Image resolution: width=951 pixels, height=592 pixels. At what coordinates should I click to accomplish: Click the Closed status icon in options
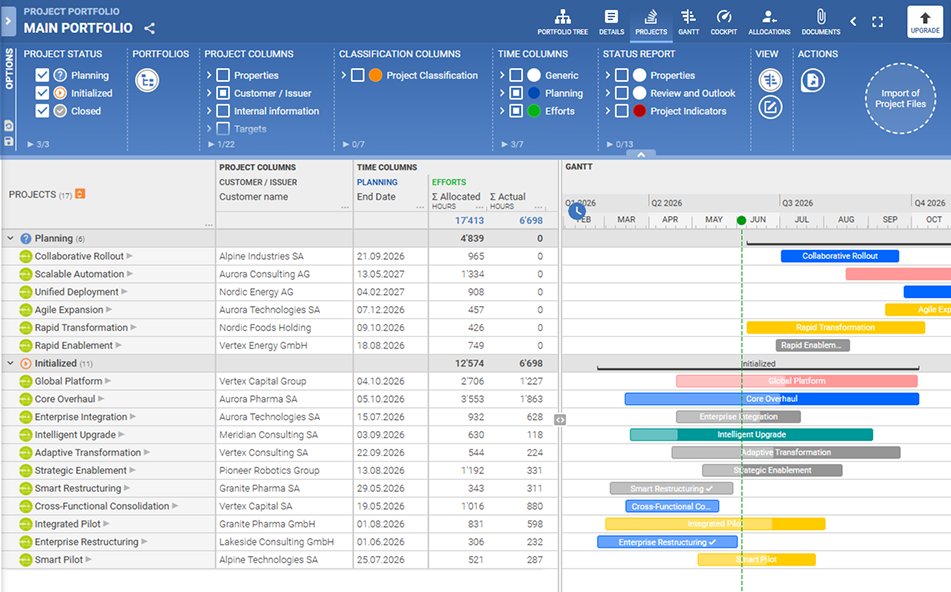click(60, 110)
